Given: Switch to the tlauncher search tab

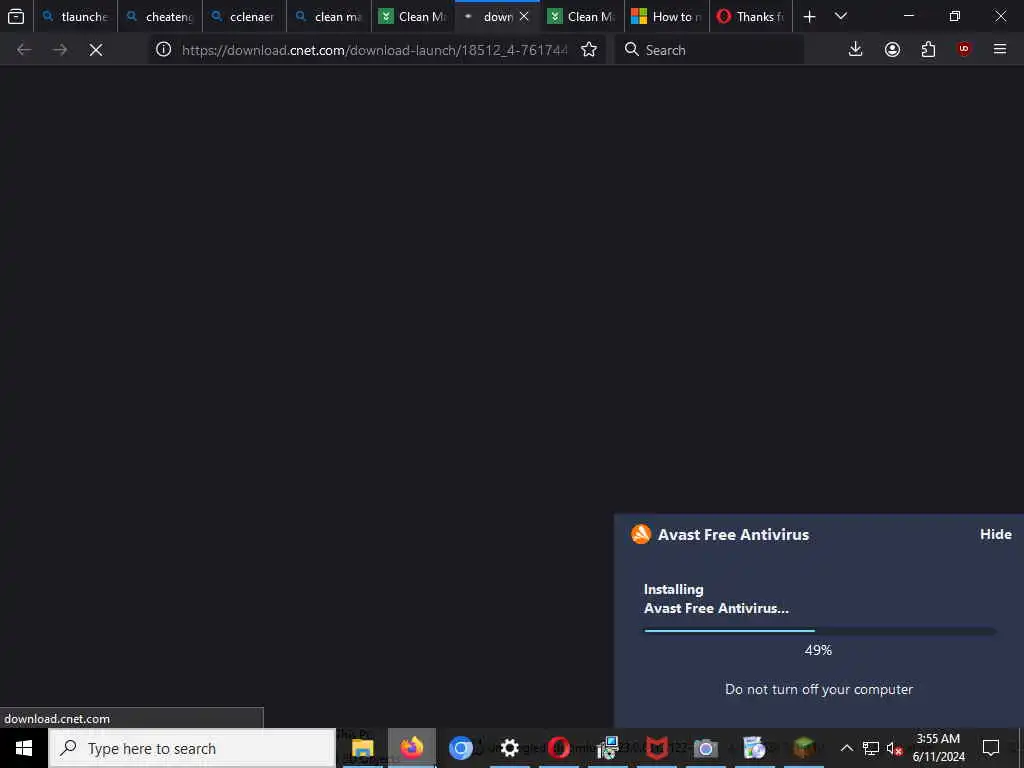Looking at the screenshot, I should click(x=76, y=16).
